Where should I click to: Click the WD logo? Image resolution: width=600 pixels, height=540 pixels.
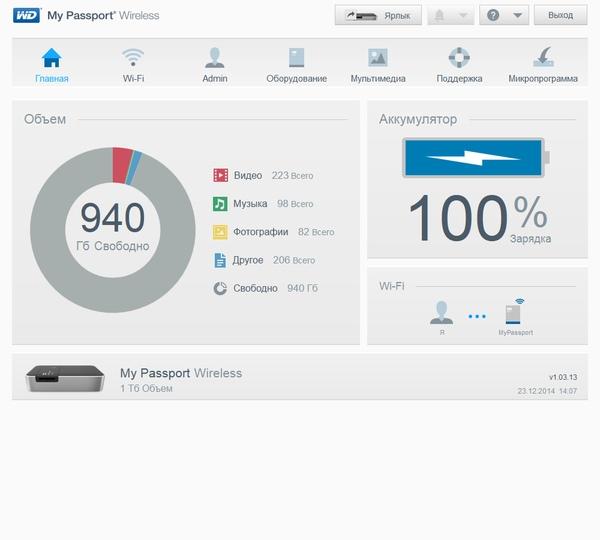26,15
